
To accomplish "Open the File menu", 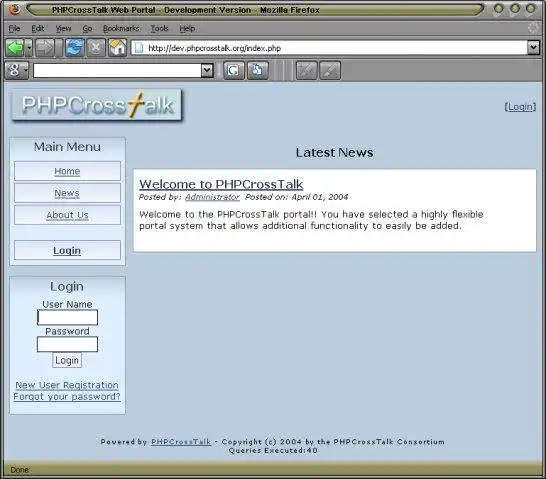I will (x=14, y=28).
